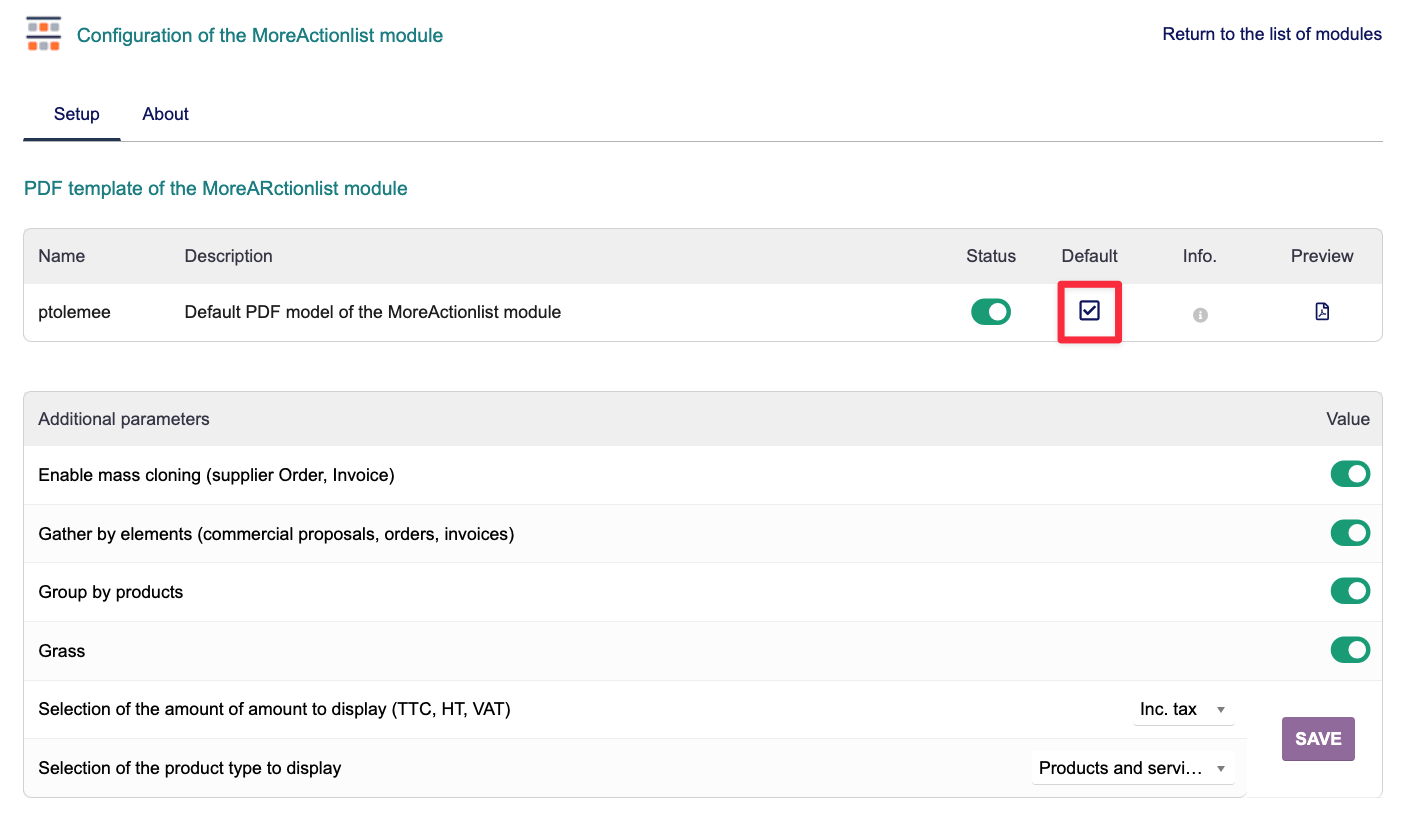Click the ptolemee template name
Viewport: 1408px width, 829px height.
pyautogui.click(x=74, y=312)
